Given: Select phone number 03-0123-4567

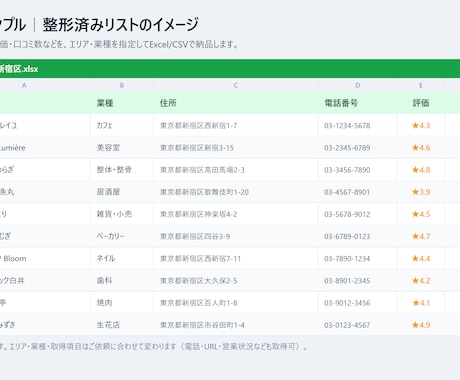Looking at the screenshot, I should point(347,325).
